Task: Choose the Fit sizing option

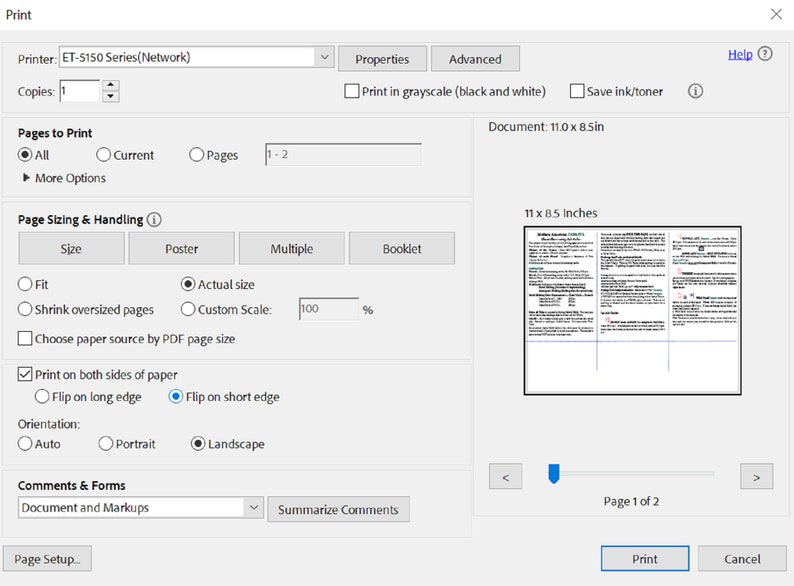Action: point(25,284)
